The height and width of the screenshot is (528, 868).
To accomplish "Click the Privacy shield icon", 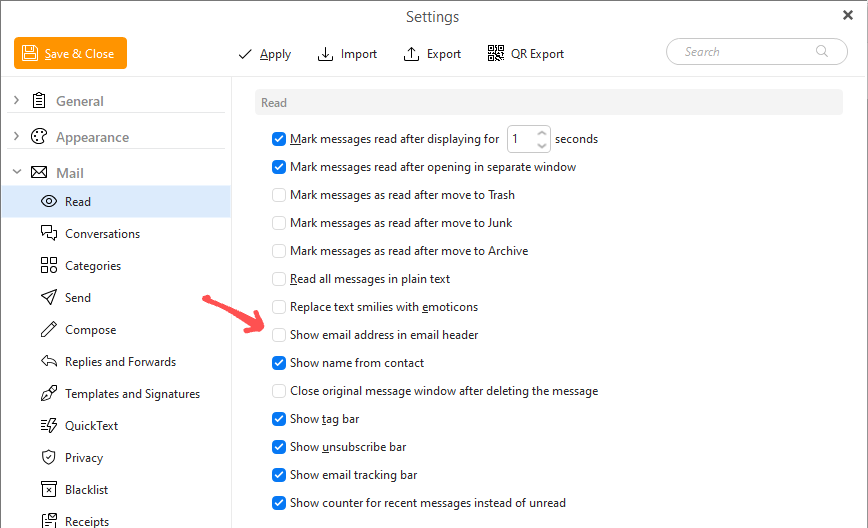I will 49,457.
